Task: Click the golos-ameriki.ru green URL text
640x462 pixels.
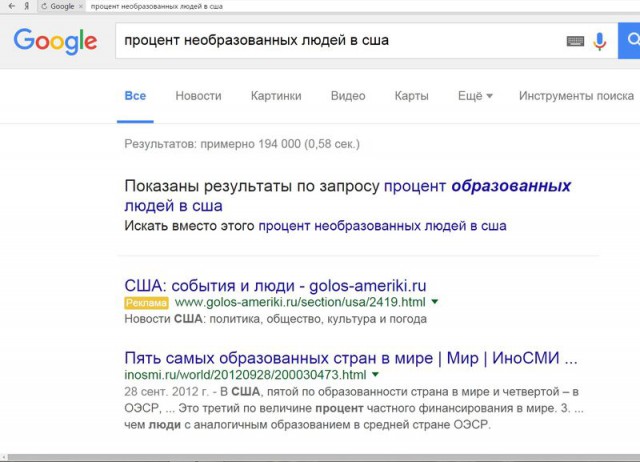Action: pyautogui.click(x=300, y=302)
